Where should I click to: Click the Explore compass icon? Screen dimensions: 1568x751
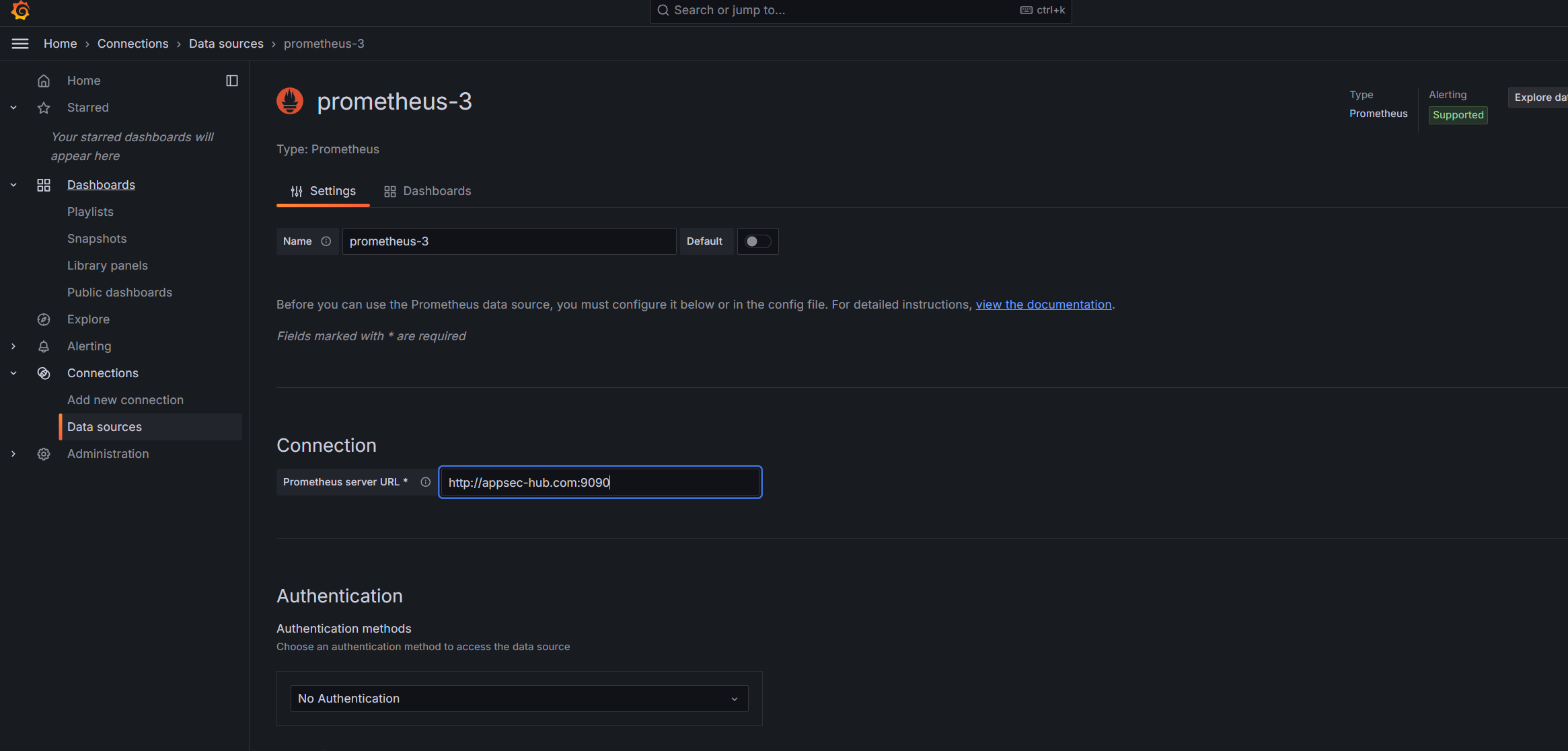[44, 319]
